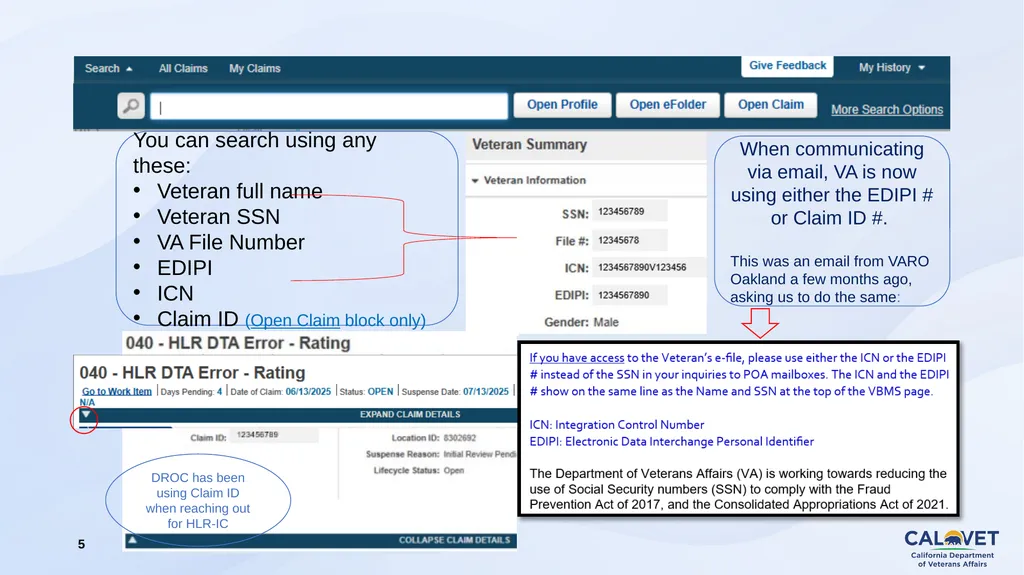Viewport: 1024px width, 575px height.
Task: Focus the veteran search input field
Action: coord(328,107)
